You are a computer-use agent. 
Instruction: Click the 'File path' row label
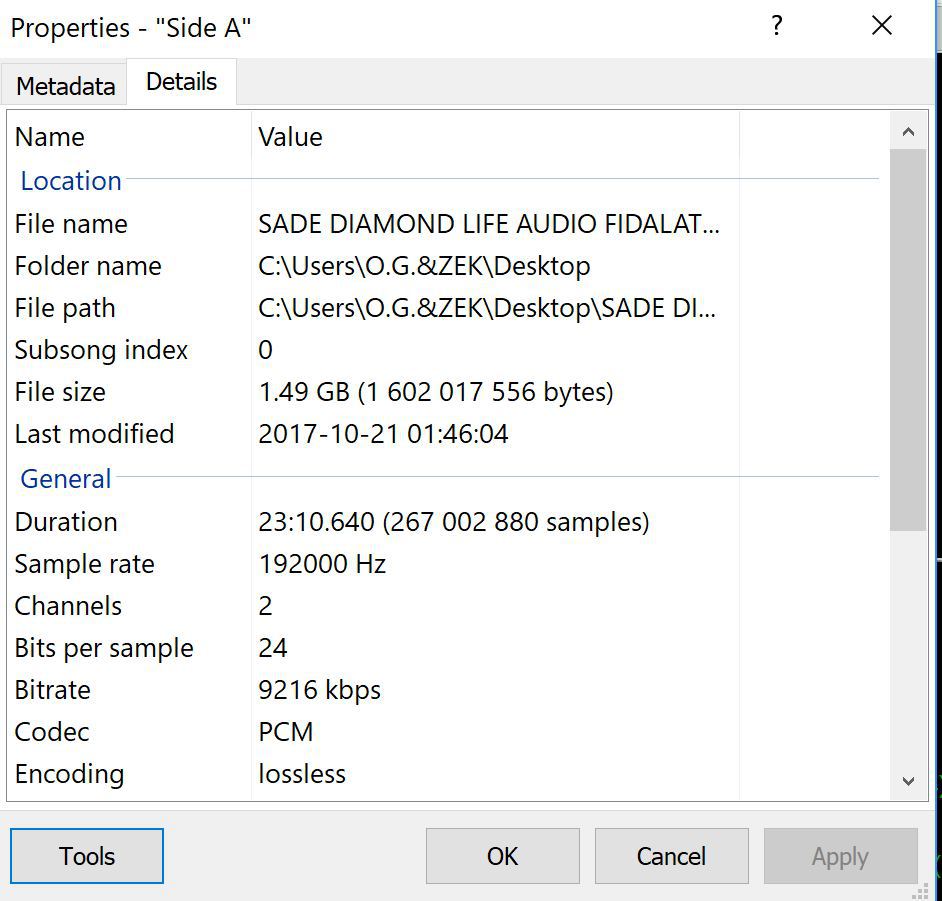coord(65,308)
